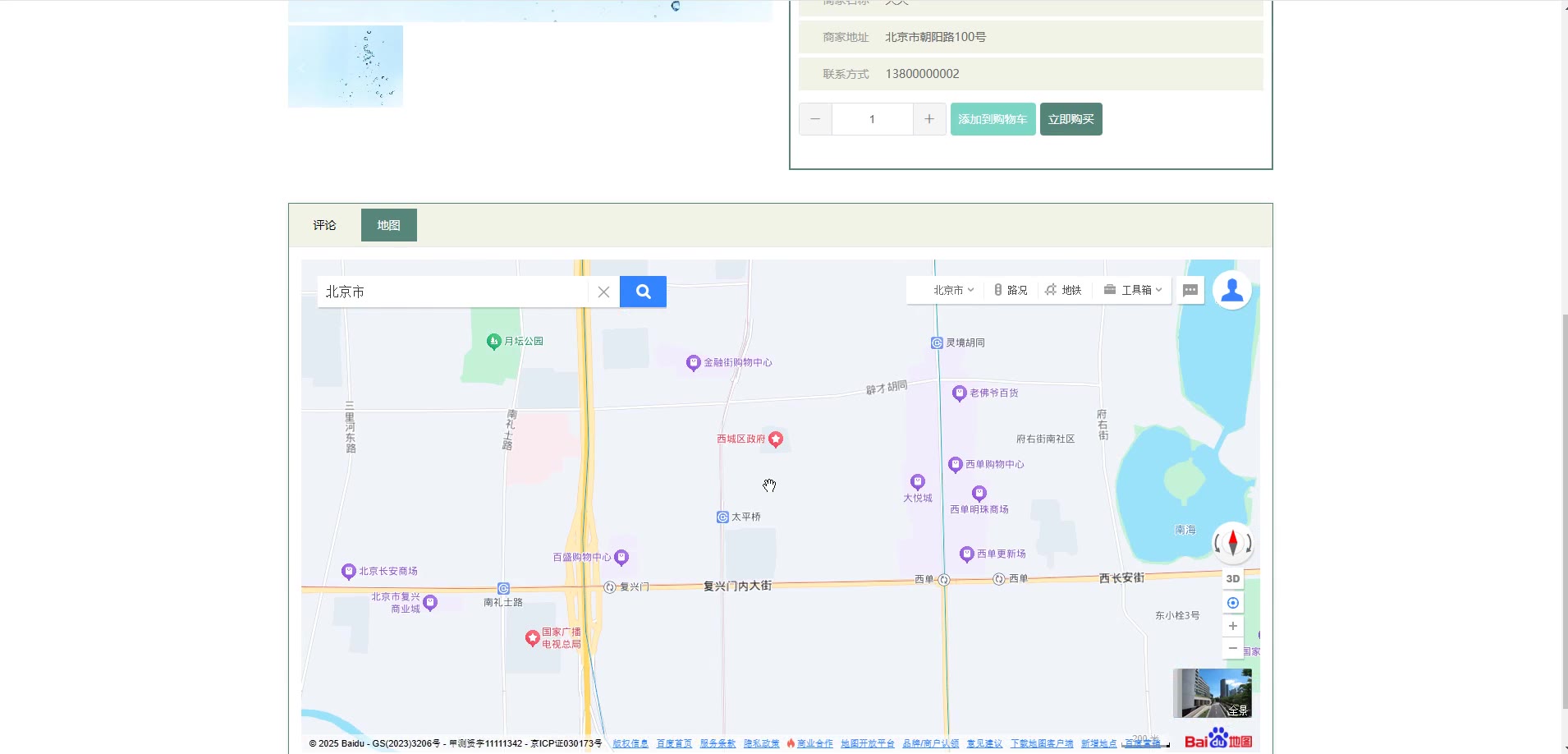Select the 西城区政府 government marker
This screenshot has height=754, width=1568.
pos(776,439)
